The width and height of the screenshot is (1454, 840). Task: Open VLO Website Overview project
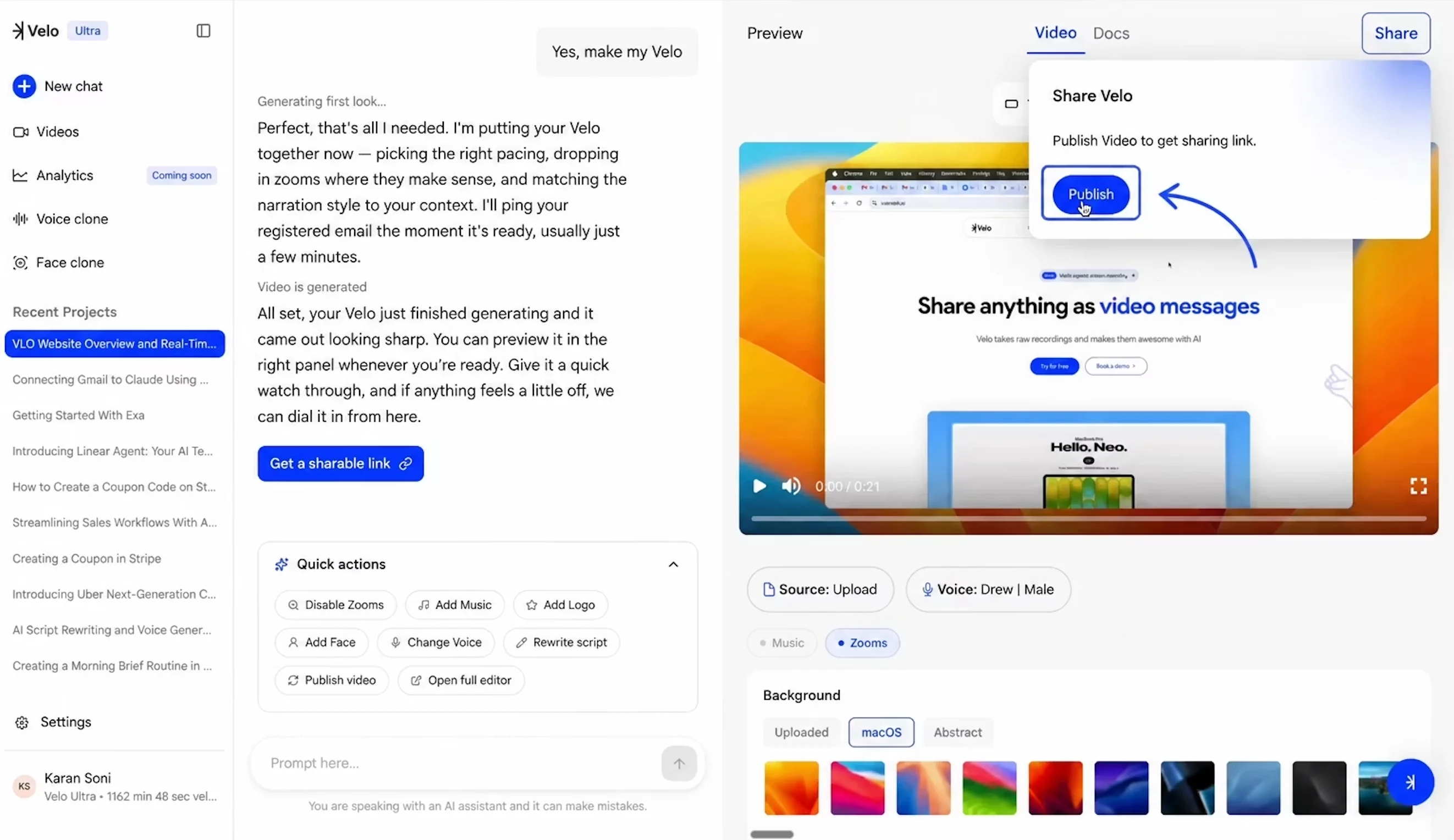click(x=114, y=344)
